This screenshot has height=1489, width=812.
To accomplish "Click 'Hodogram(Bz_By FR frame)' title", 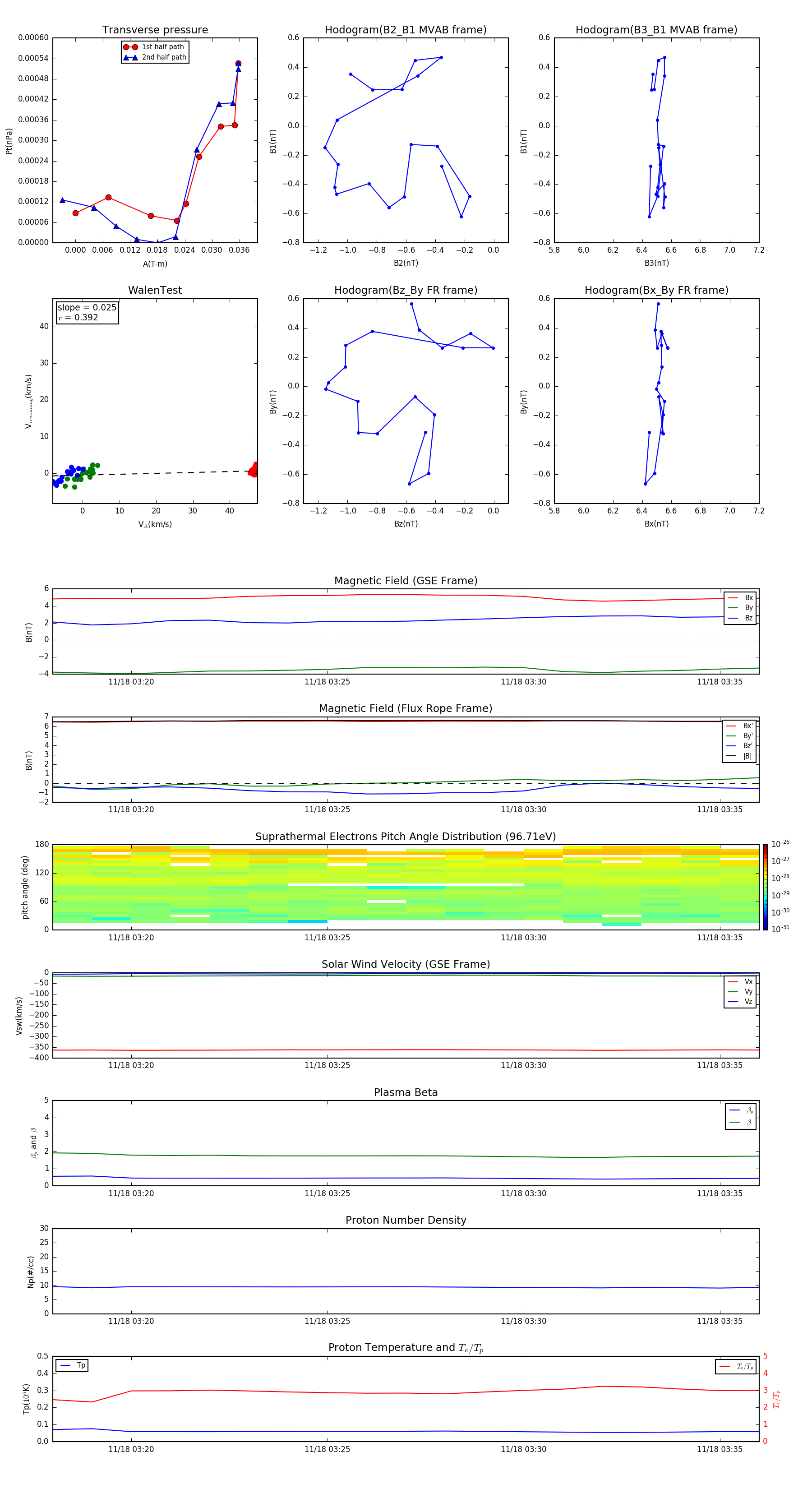I will tap(406, 290).
